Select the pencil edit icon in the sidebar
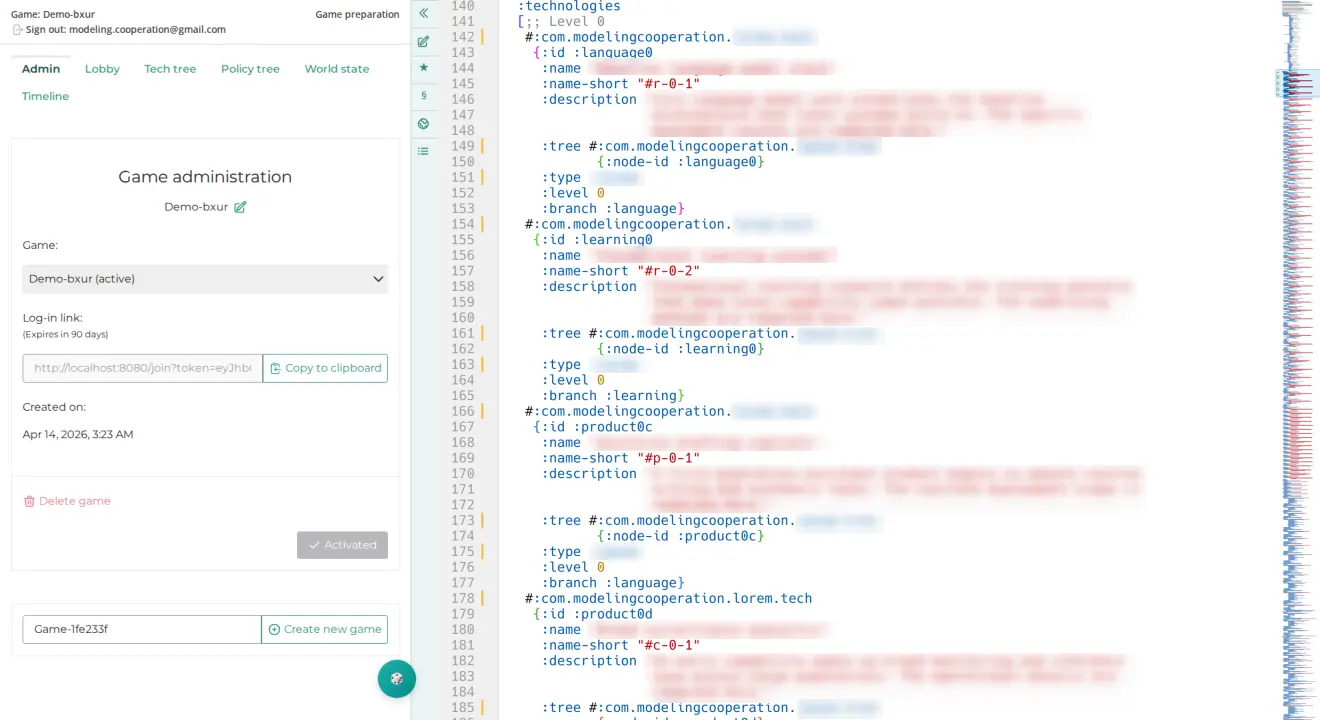Screen dimensions: 1320x720 click(x=423, y=42)
